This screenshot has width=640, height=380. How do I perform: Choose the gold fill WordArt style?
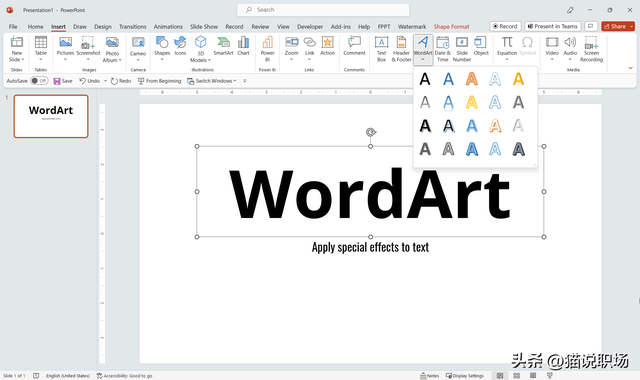518,79
